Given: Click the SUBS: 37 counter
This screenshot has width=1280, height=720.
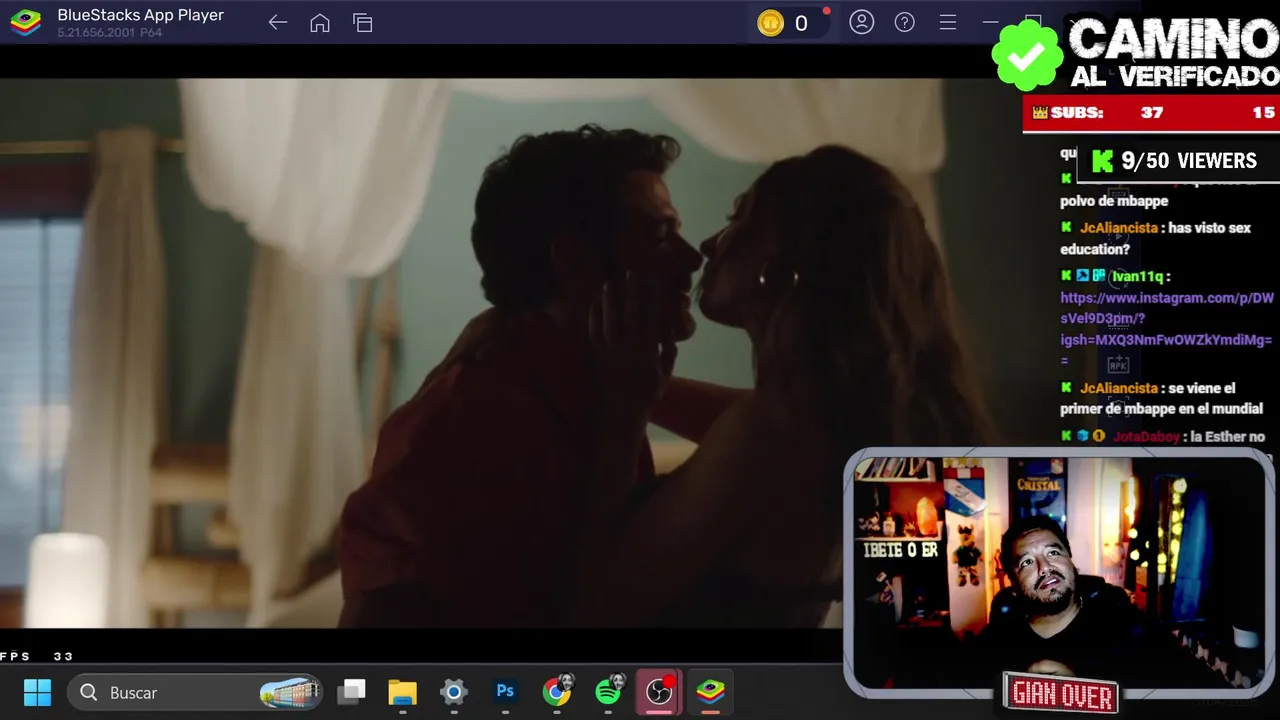Looking at the screenshot, I should pos(1098,113).
